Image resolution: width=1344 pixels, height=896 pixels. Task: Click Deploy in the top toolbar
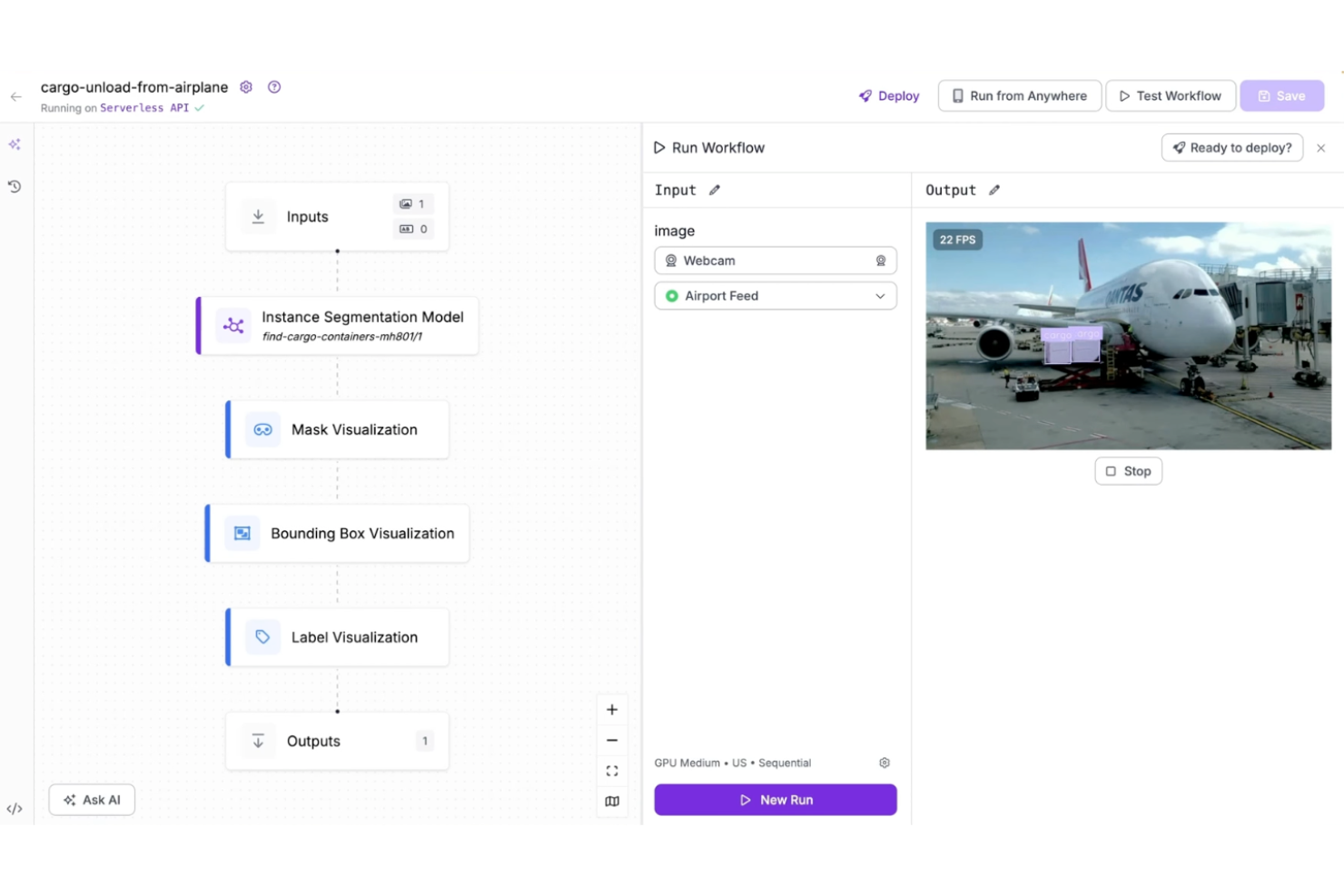[888, 95]
